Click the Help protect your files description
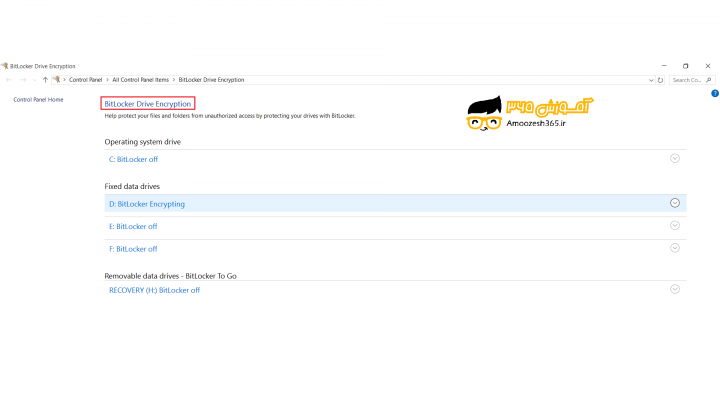 [x=230, y=116]
